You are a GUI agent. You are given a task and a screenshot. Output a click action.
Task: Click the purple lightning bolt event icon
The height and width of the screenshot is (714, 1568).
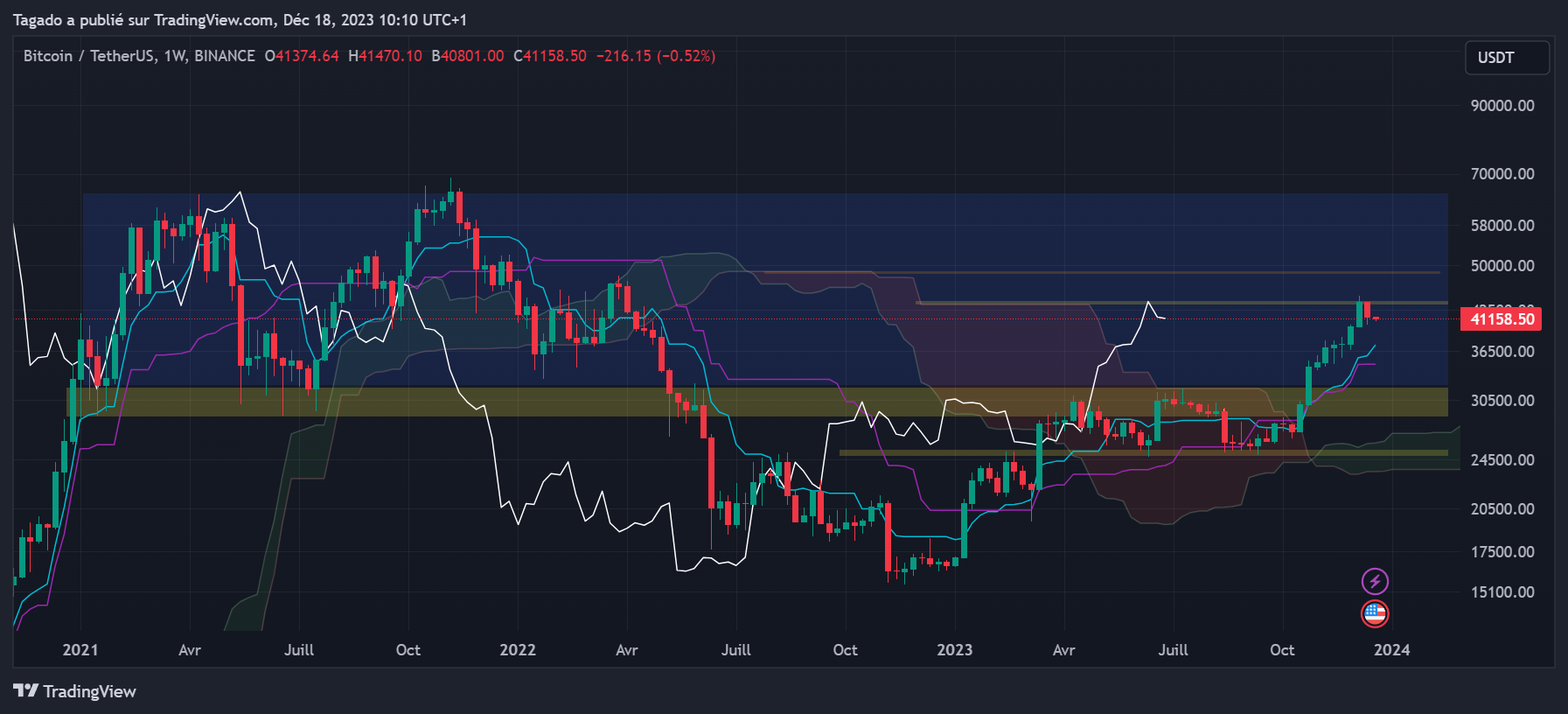[1375, 581]
